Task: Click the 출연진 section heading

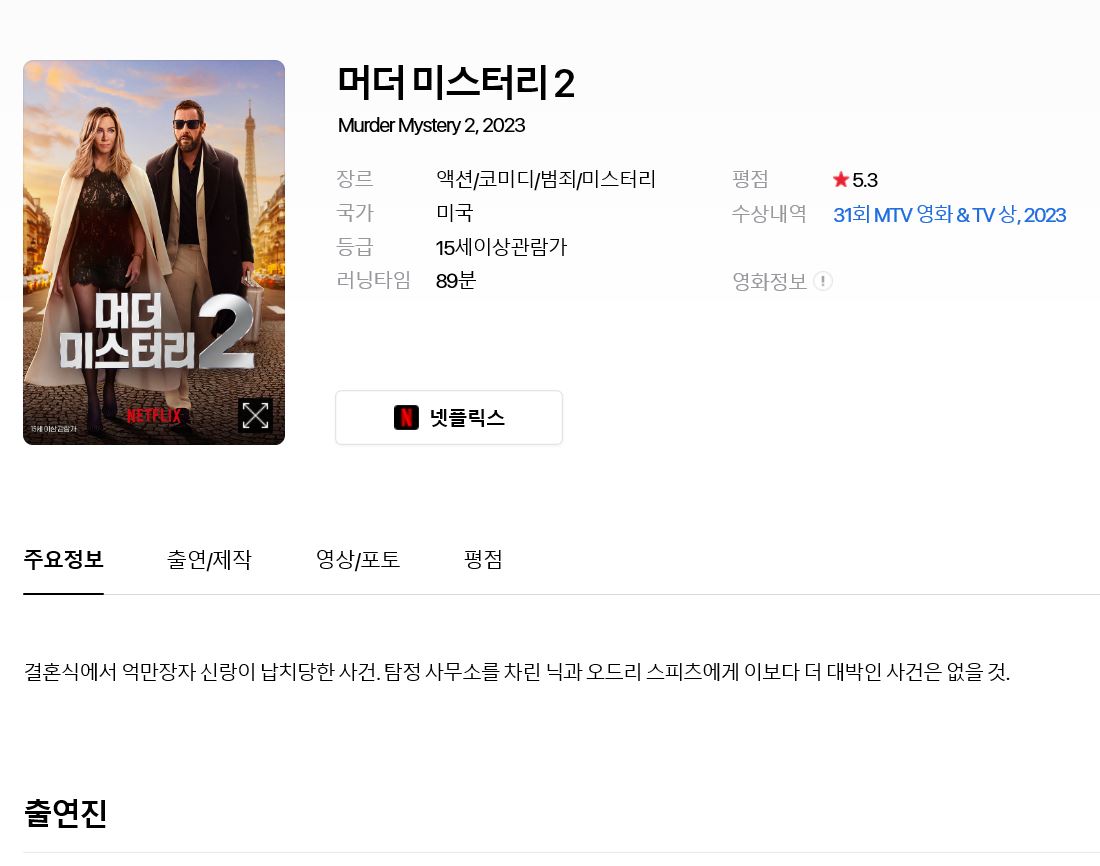Action: coord(65,813)
